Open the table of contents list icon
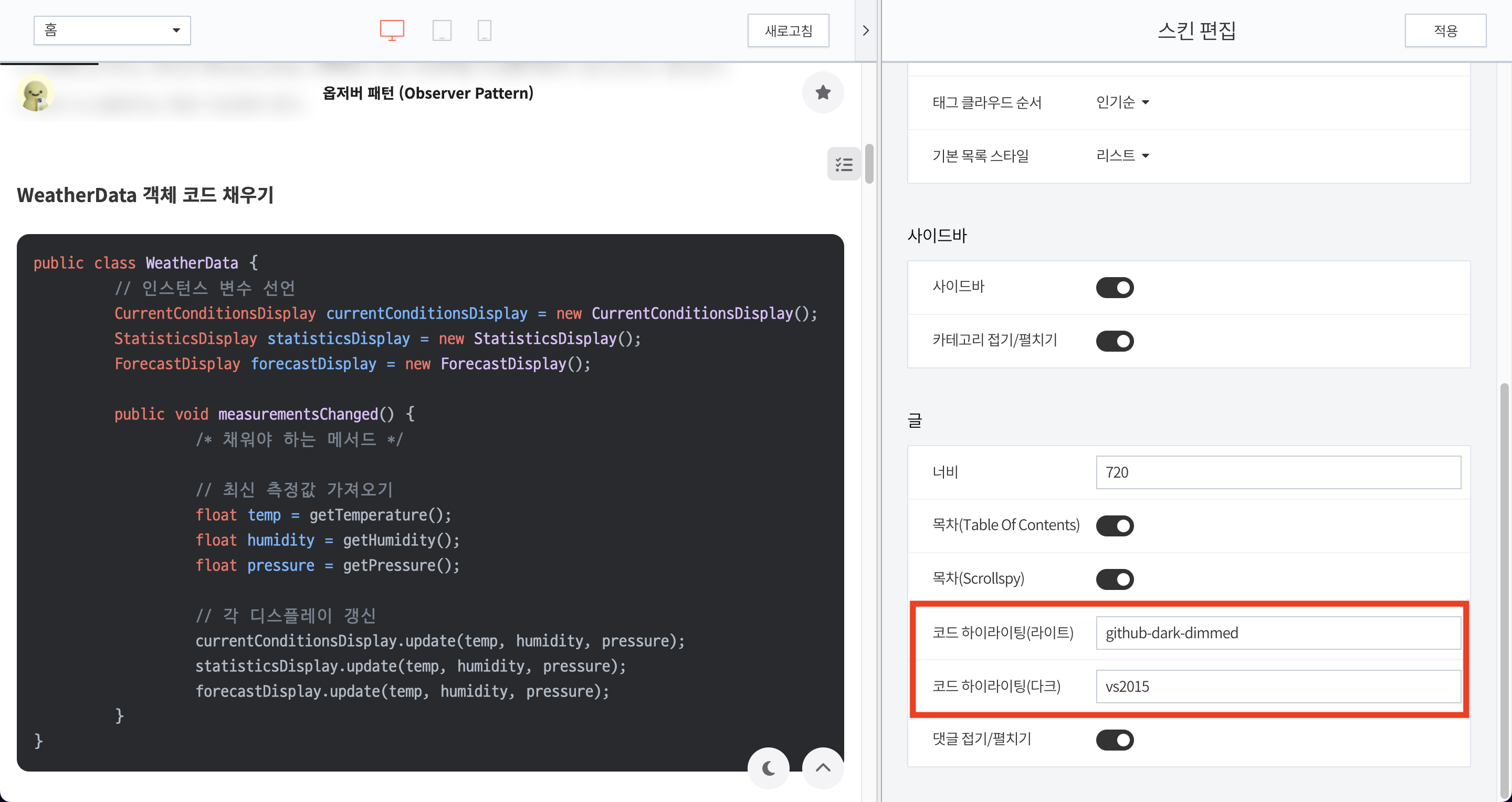 point(844,164)
